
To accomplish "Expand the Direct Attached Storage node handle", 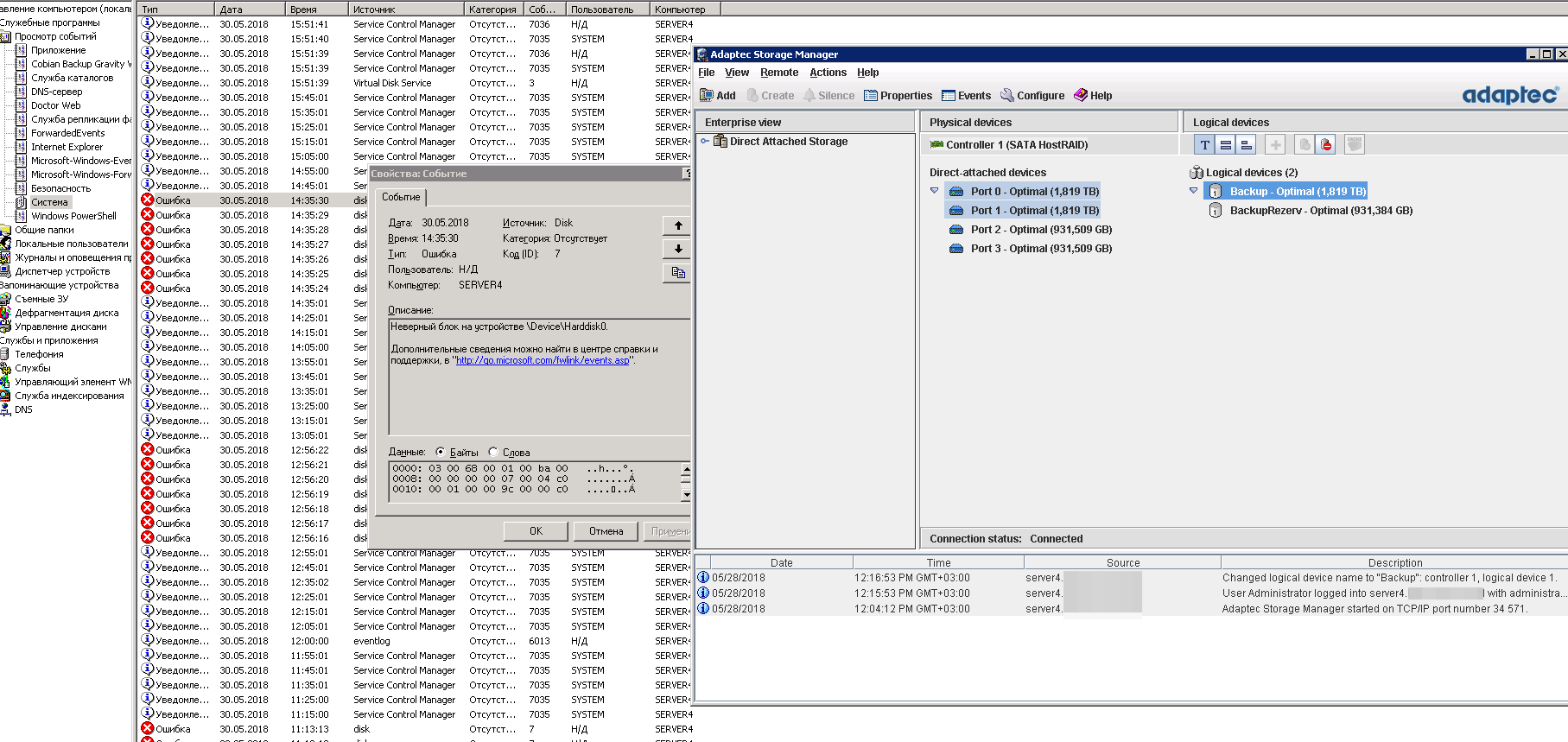I will point(705,142).
